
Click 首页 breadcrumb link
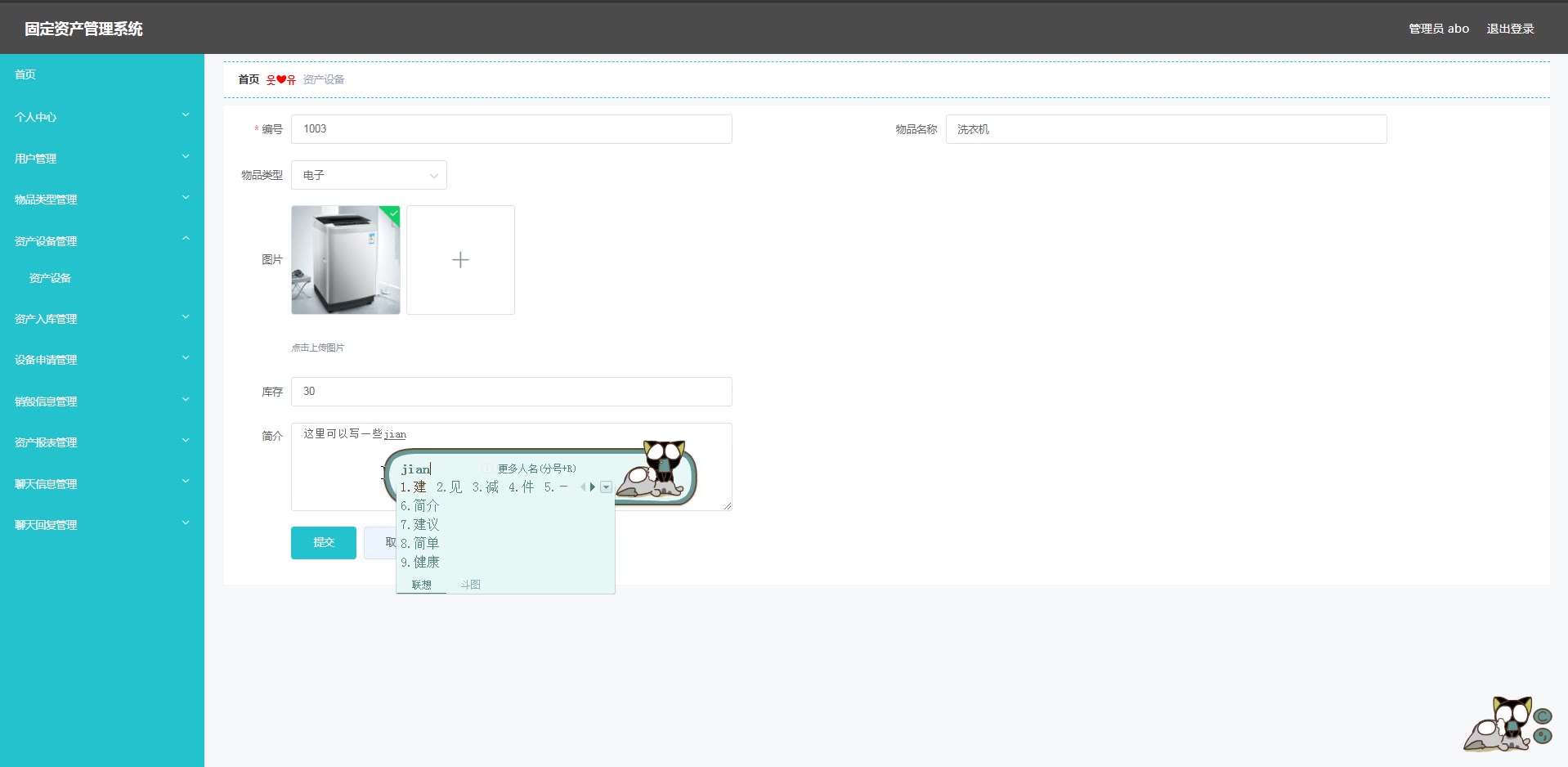pos(249,79)
